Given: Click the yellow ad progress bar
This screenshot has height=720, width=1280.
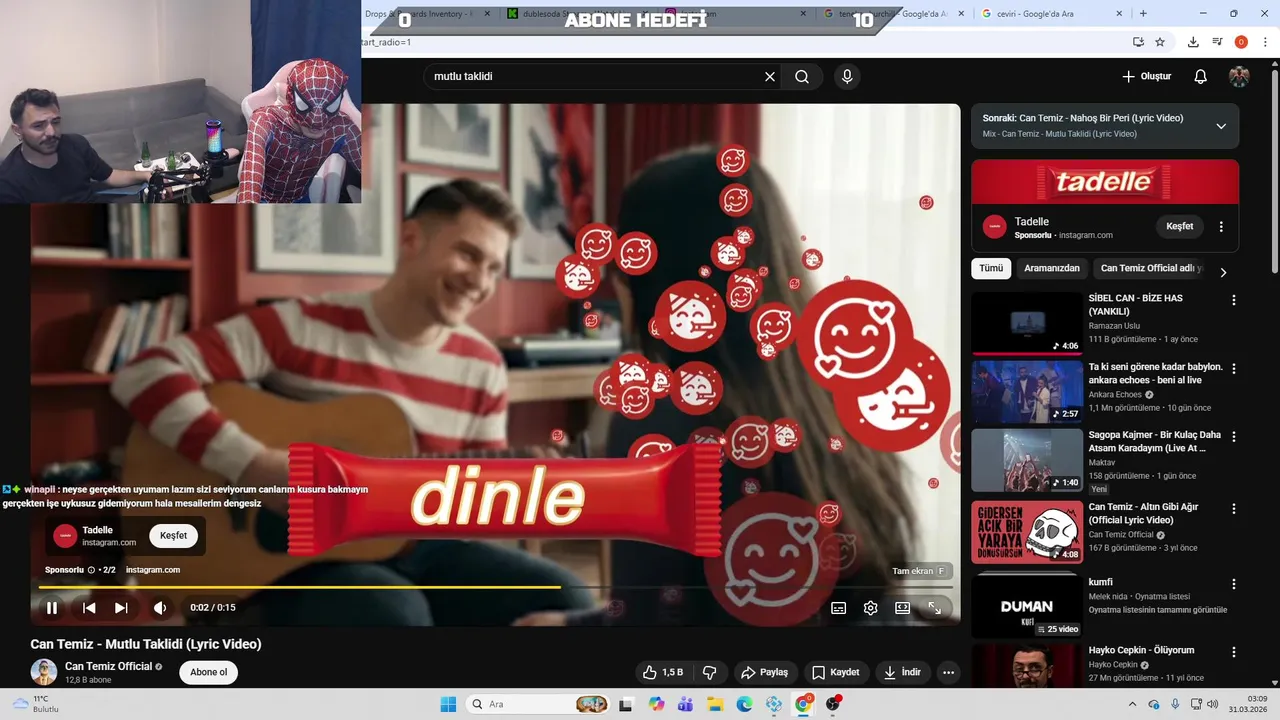Looking at the screenshot, I should click(x=300, y=587).
